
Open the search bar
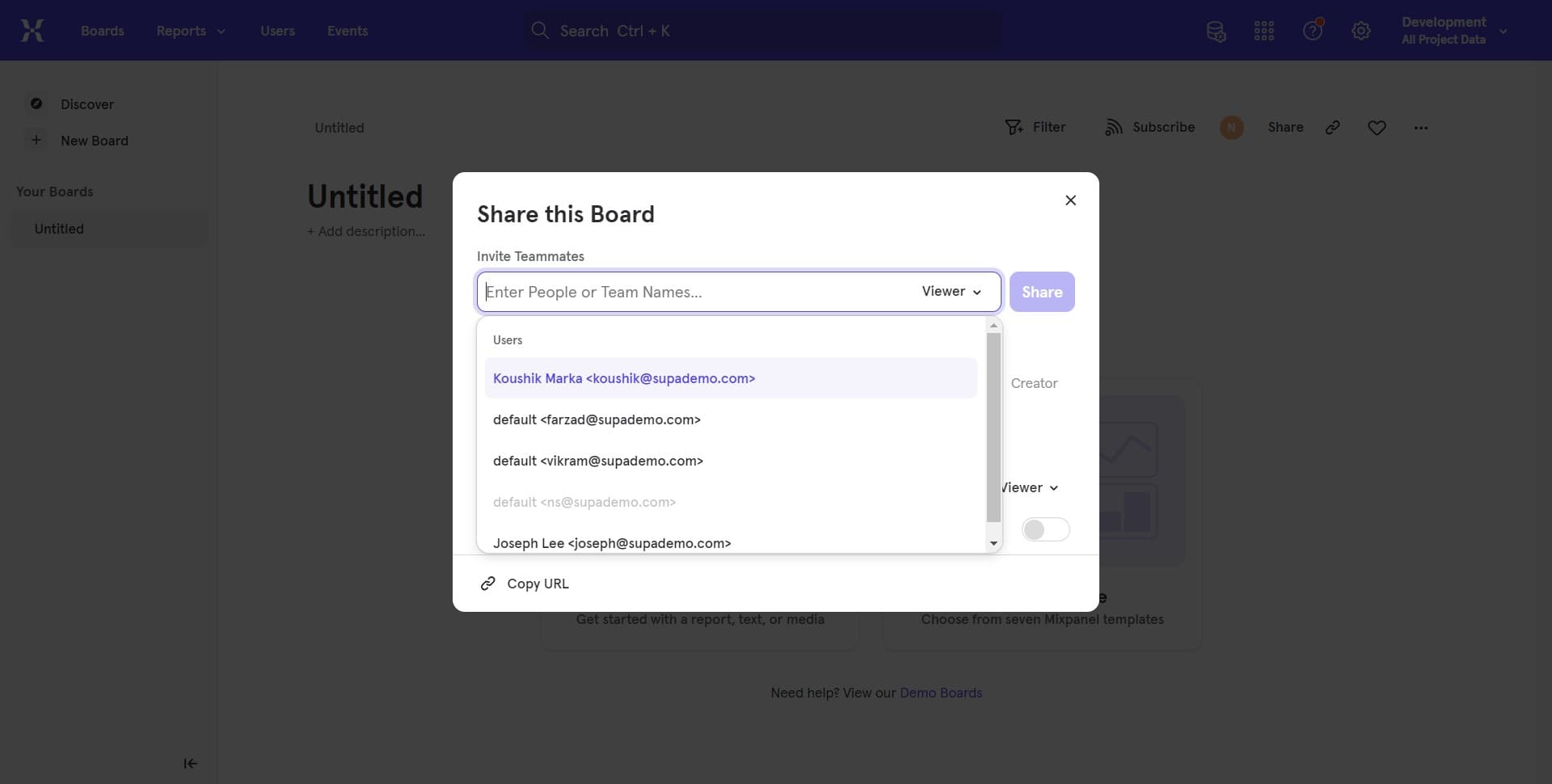(x=760, y=30)
